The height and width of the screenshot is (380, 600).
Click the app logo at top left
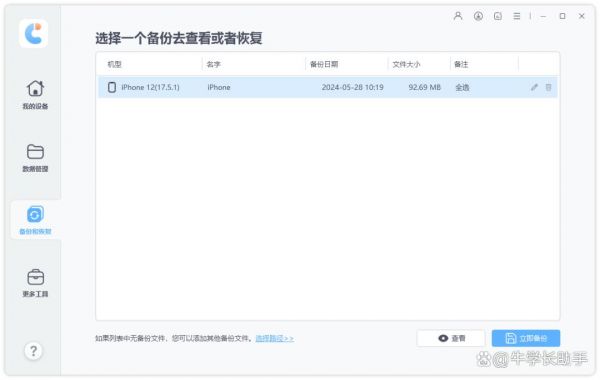pos(34,34)
